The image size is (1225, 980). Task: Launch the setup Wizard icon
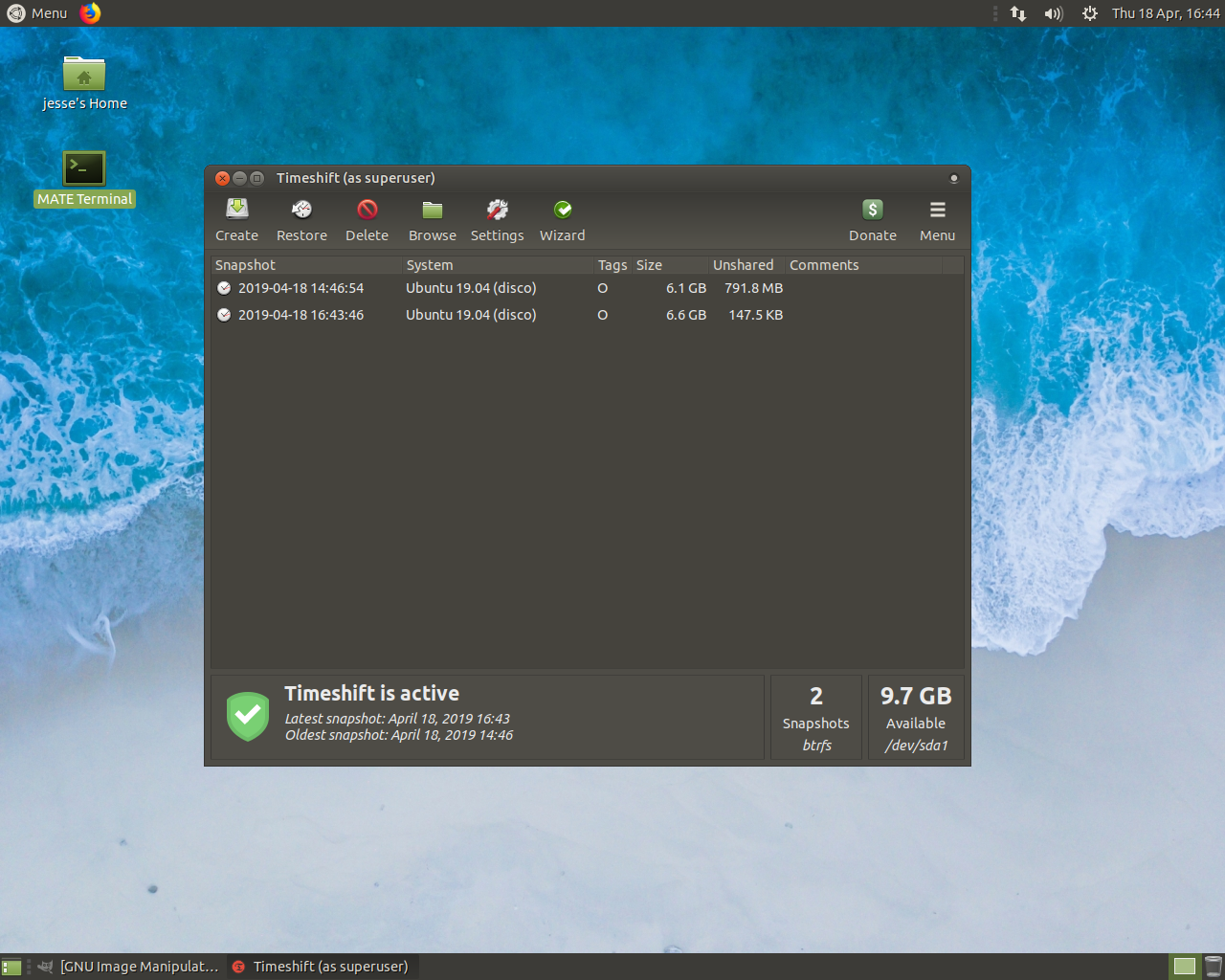click(x=563, y=210)
